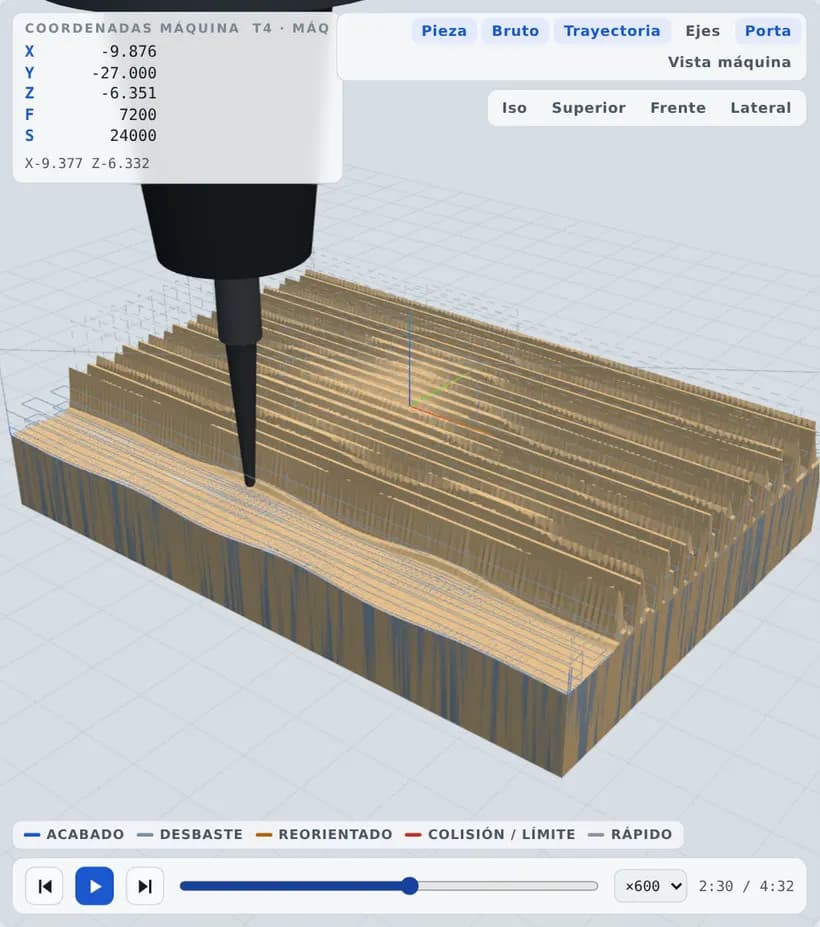
Task: Toggle Bruto stock visibility
Action: (x=515, y=31)
